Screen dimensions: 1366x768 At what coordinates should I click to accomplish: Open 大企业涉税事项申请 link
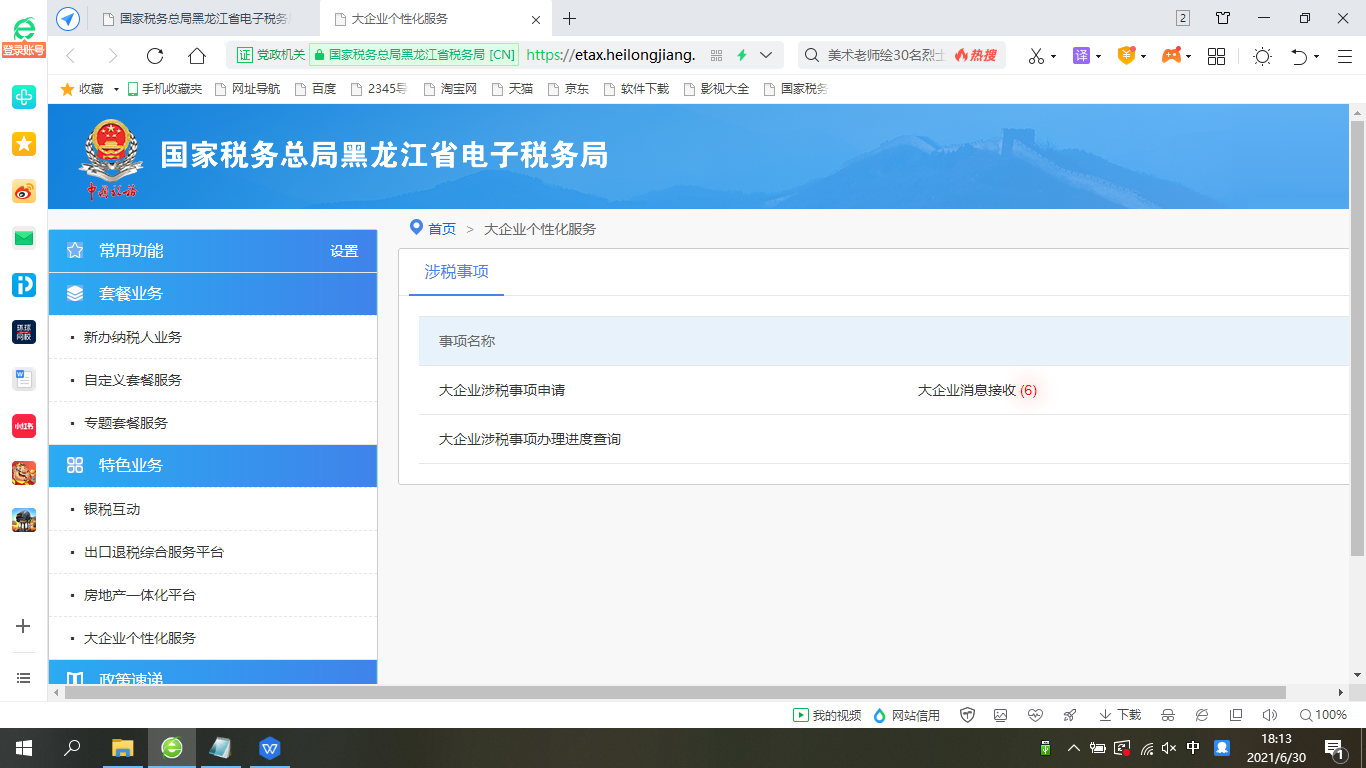click(502, 390)
